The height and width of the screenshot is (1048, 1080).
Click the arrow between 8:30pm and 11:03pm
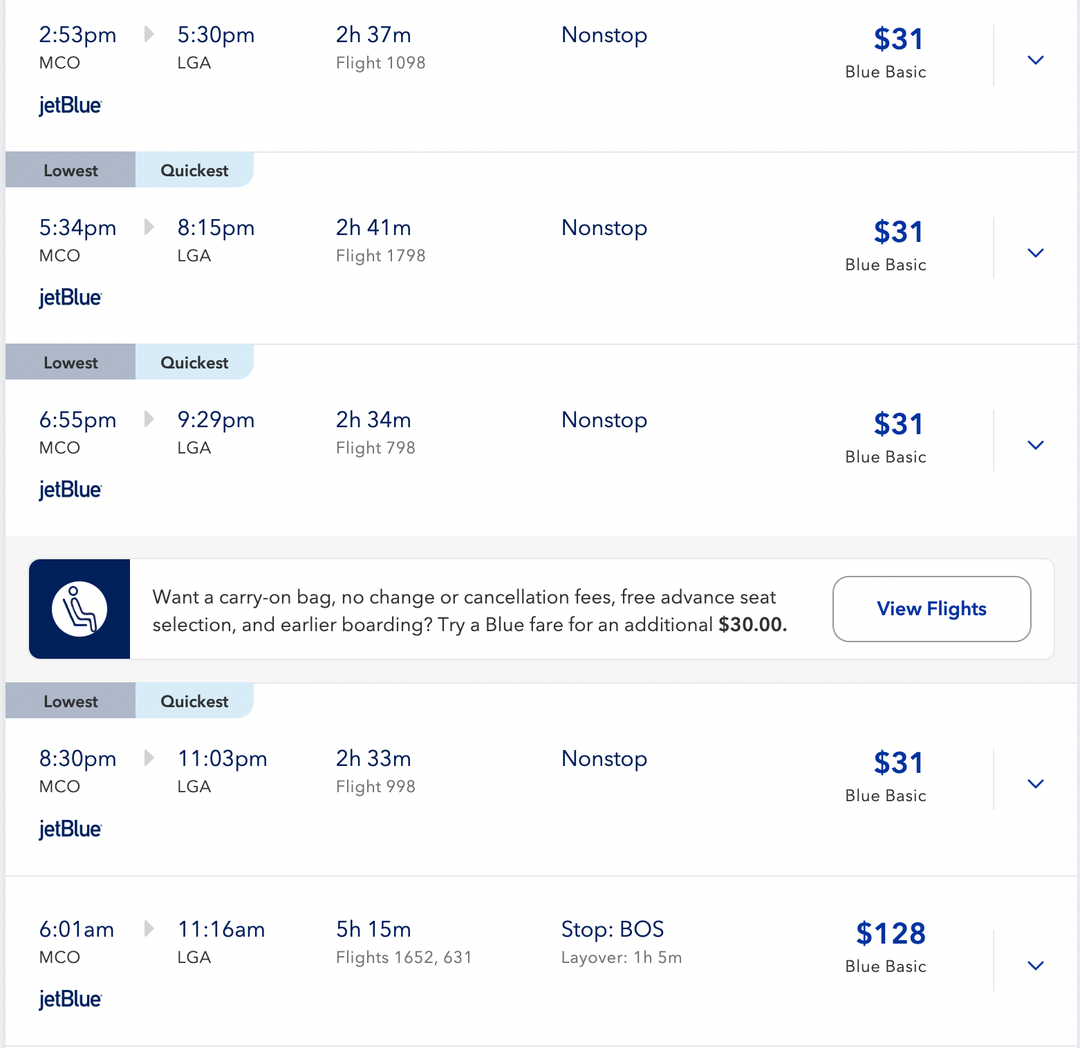148,758
